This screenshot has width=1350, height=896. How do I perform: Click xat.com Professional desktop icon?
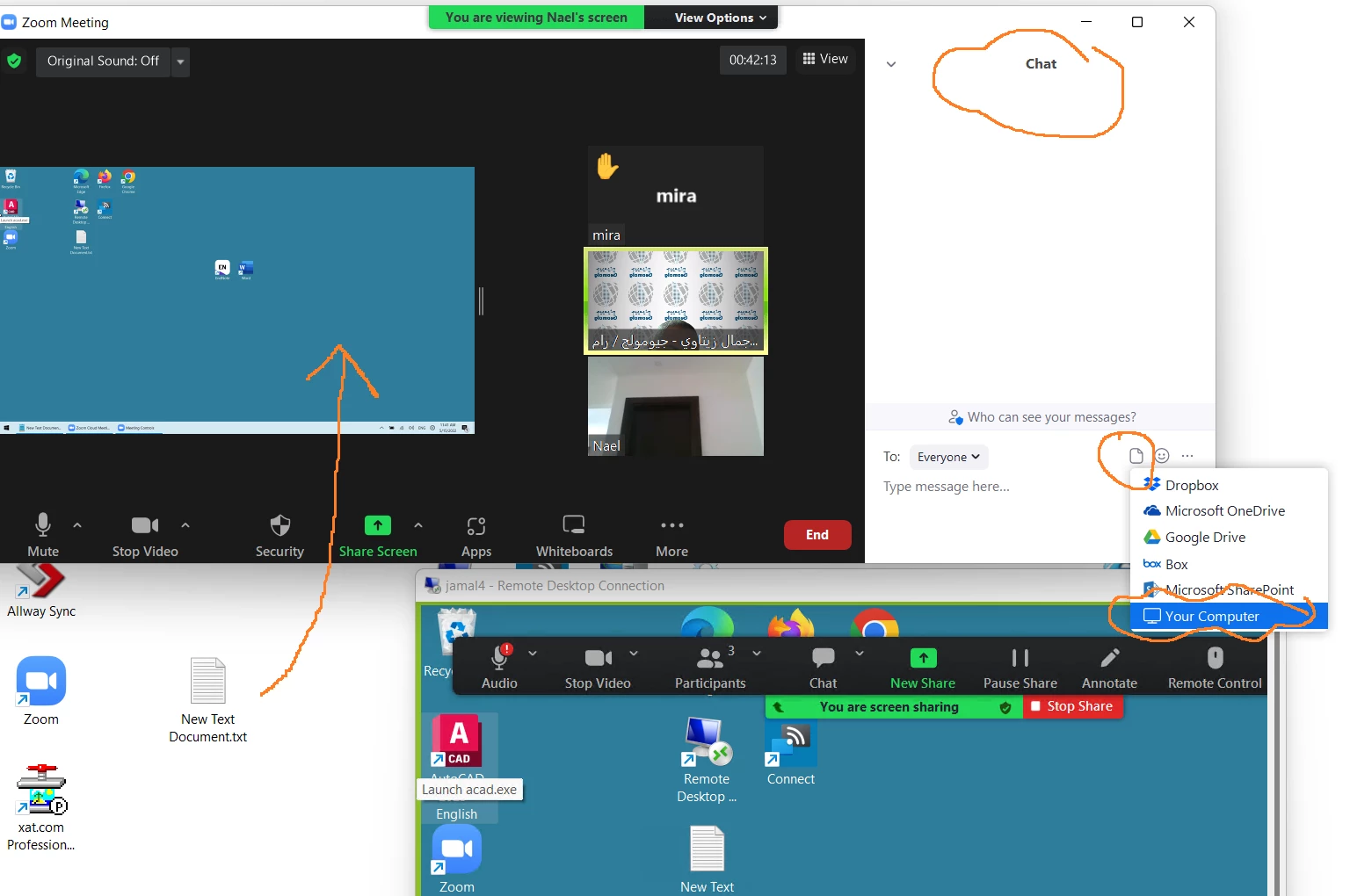40,807
